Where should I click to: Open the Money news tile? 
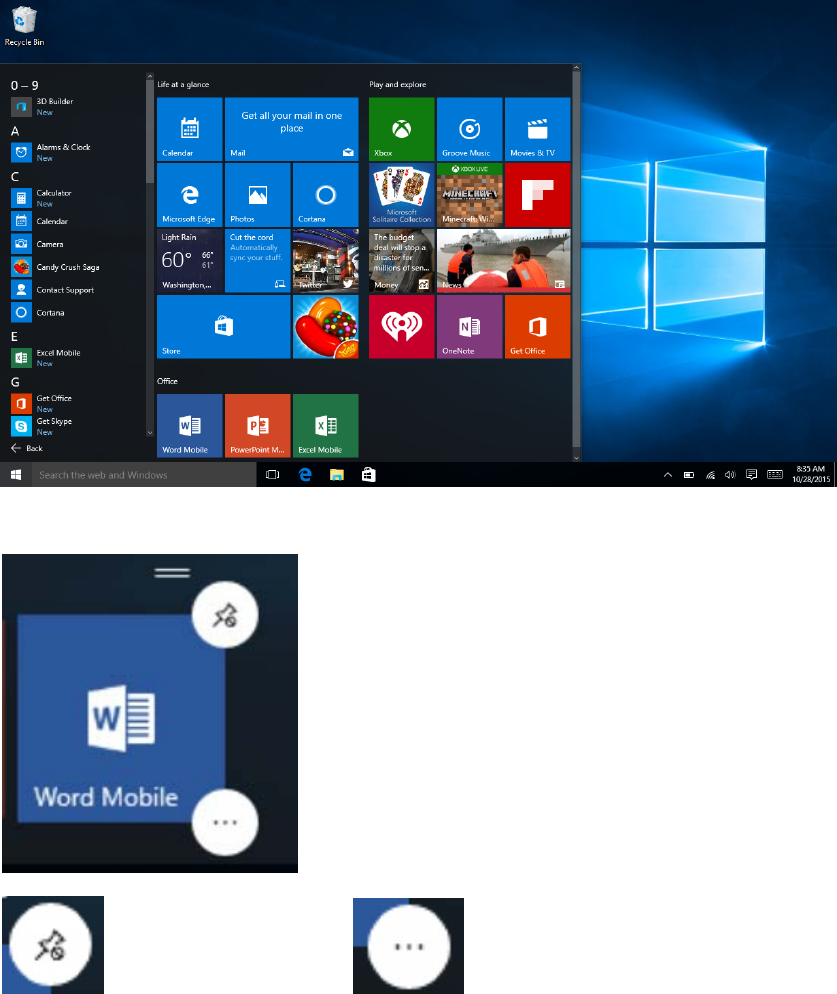[401, 261]
